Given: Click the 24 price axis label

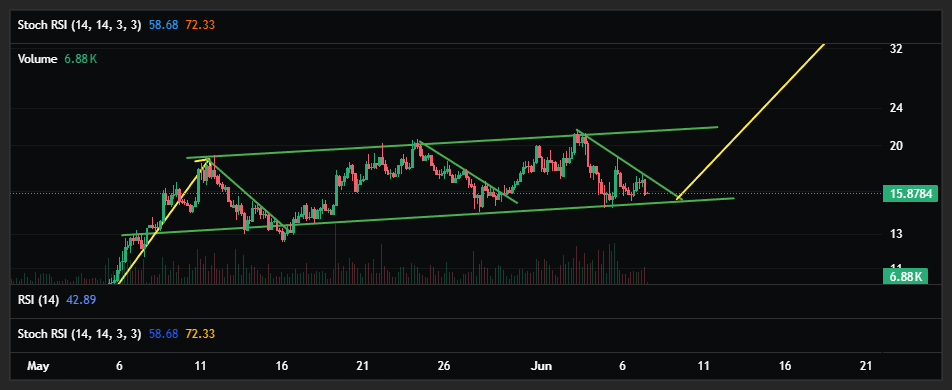Looking at the screenshot, I should [896, 108].
